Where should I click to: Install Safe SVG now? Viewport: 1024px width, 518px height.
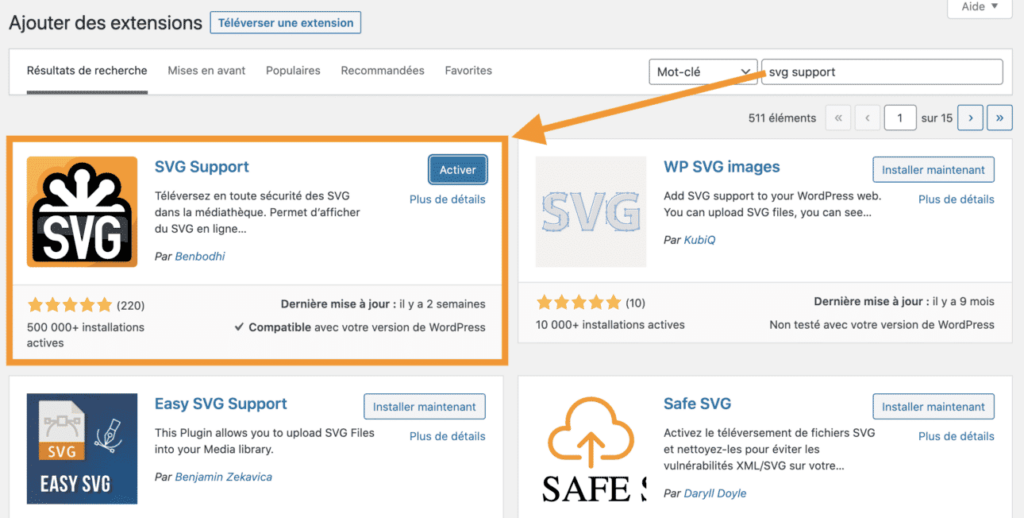click(x=933, y=406)
